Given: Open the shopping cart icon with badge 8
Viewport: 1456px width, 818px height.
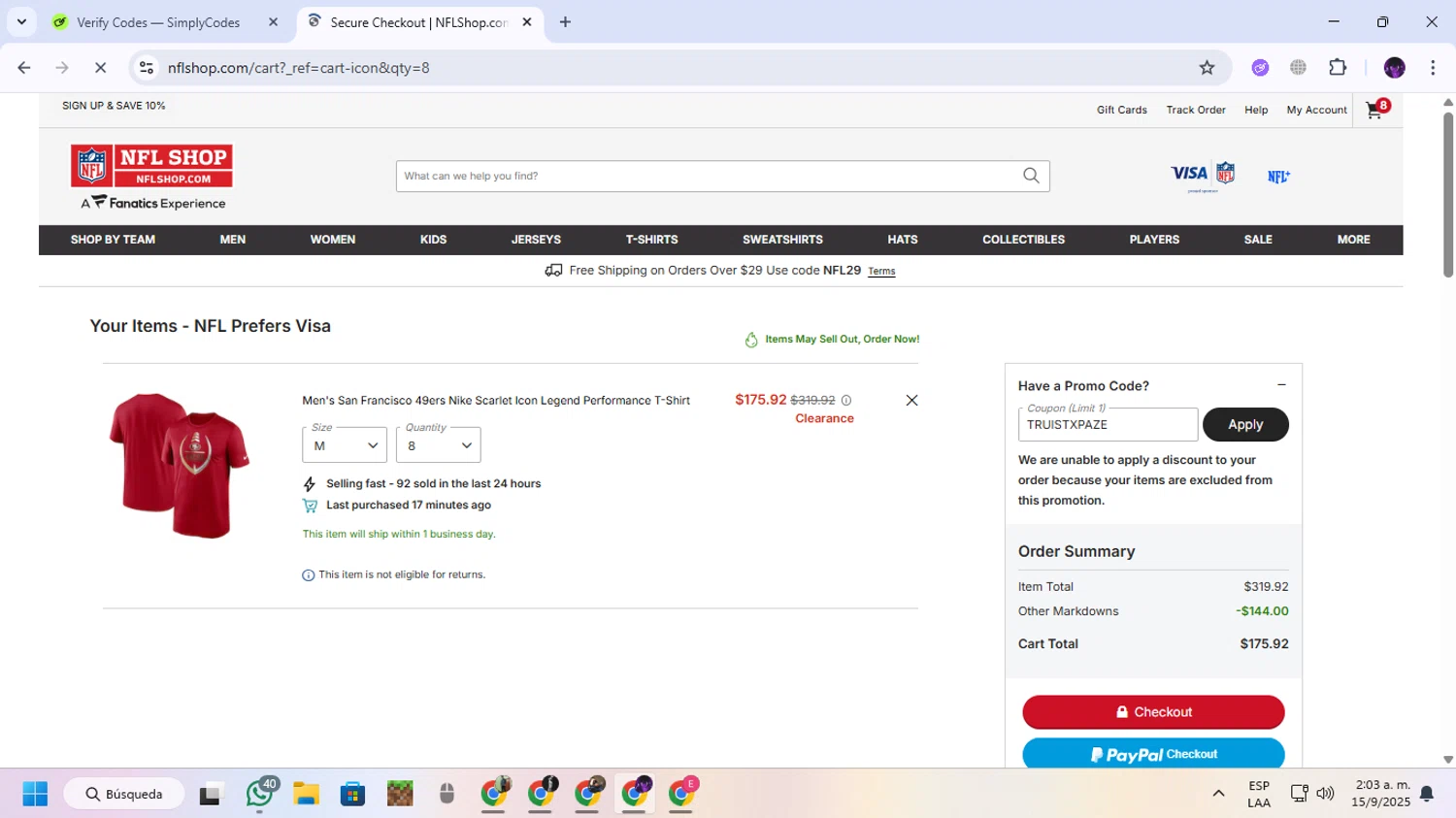Looking at the screenshot, I should tap(1376, 110).
